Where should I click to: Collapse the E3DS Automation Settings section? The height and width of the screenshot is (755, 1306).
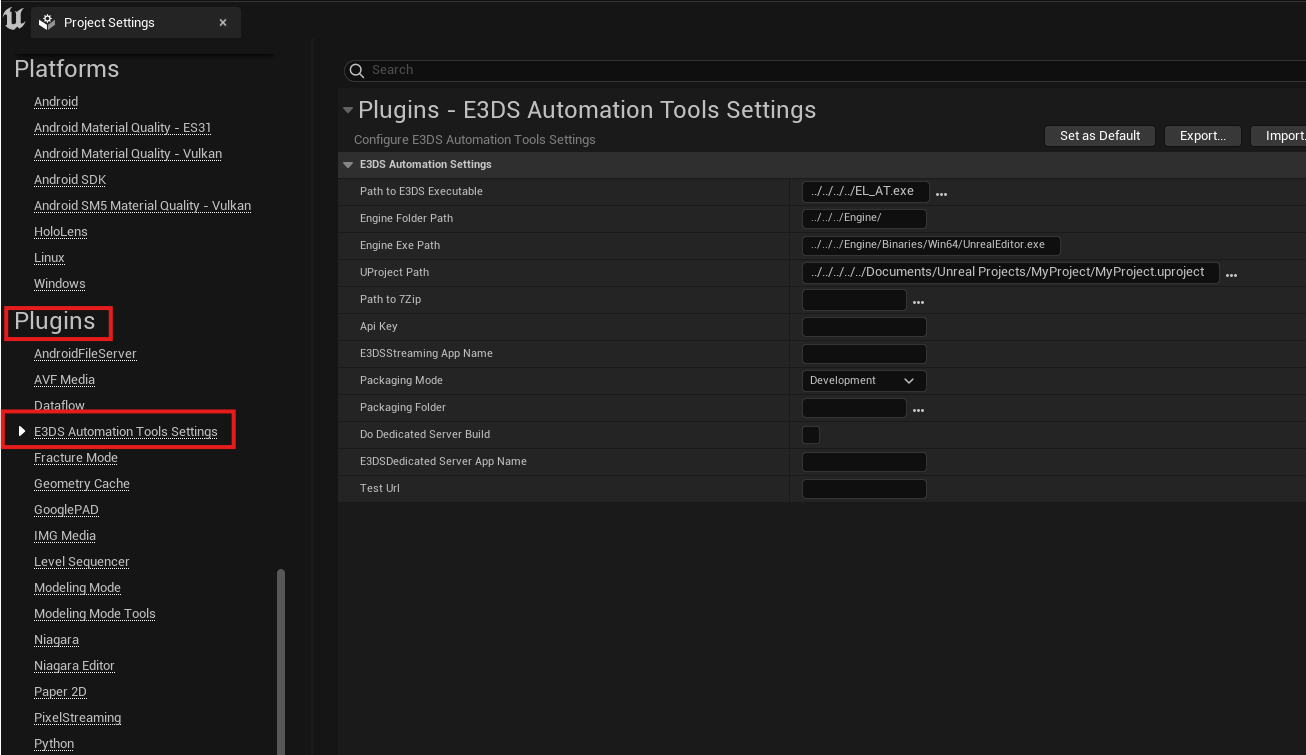(x=348, y=164)
